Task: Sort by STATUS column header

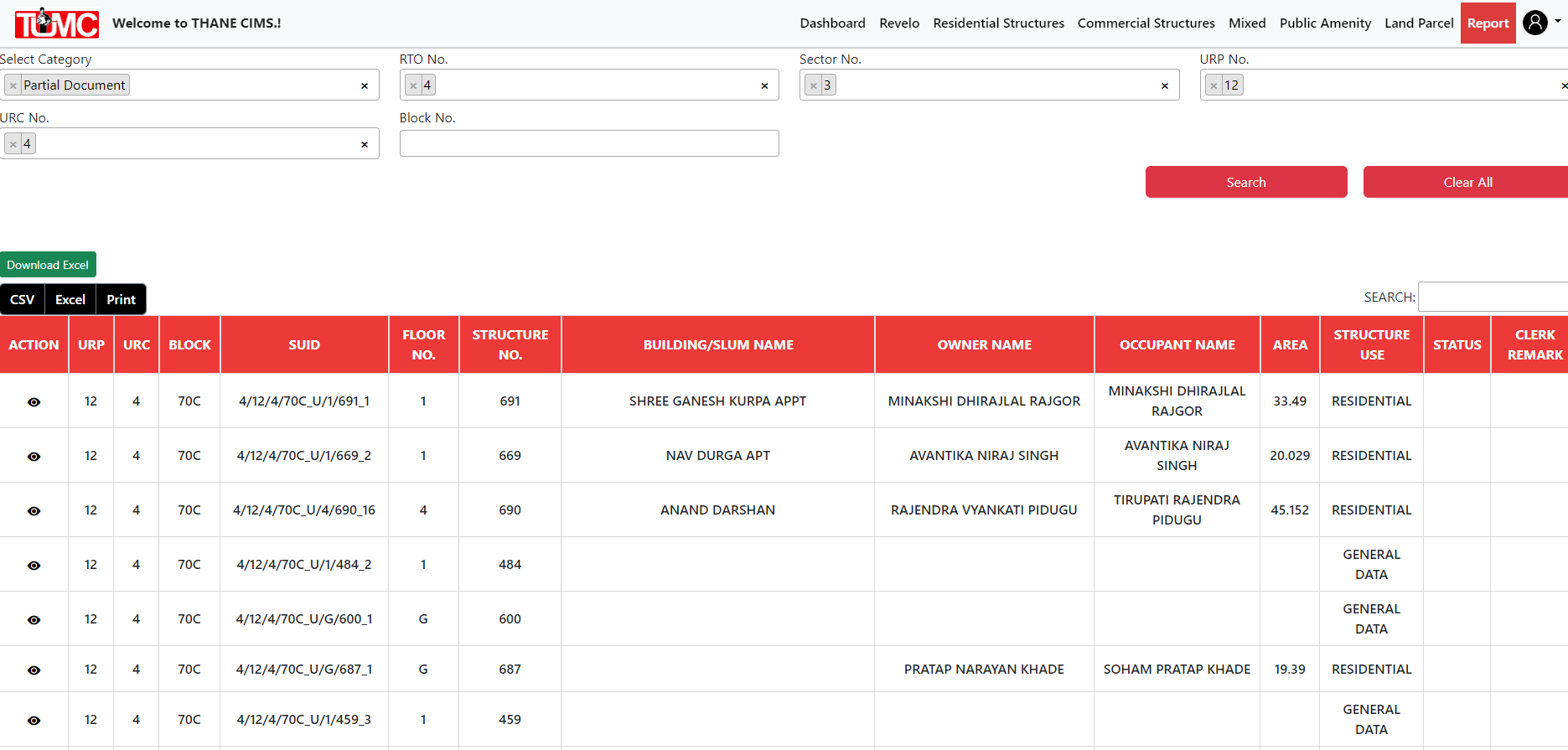Action: pyautogui.click(x=1457, y=344)
